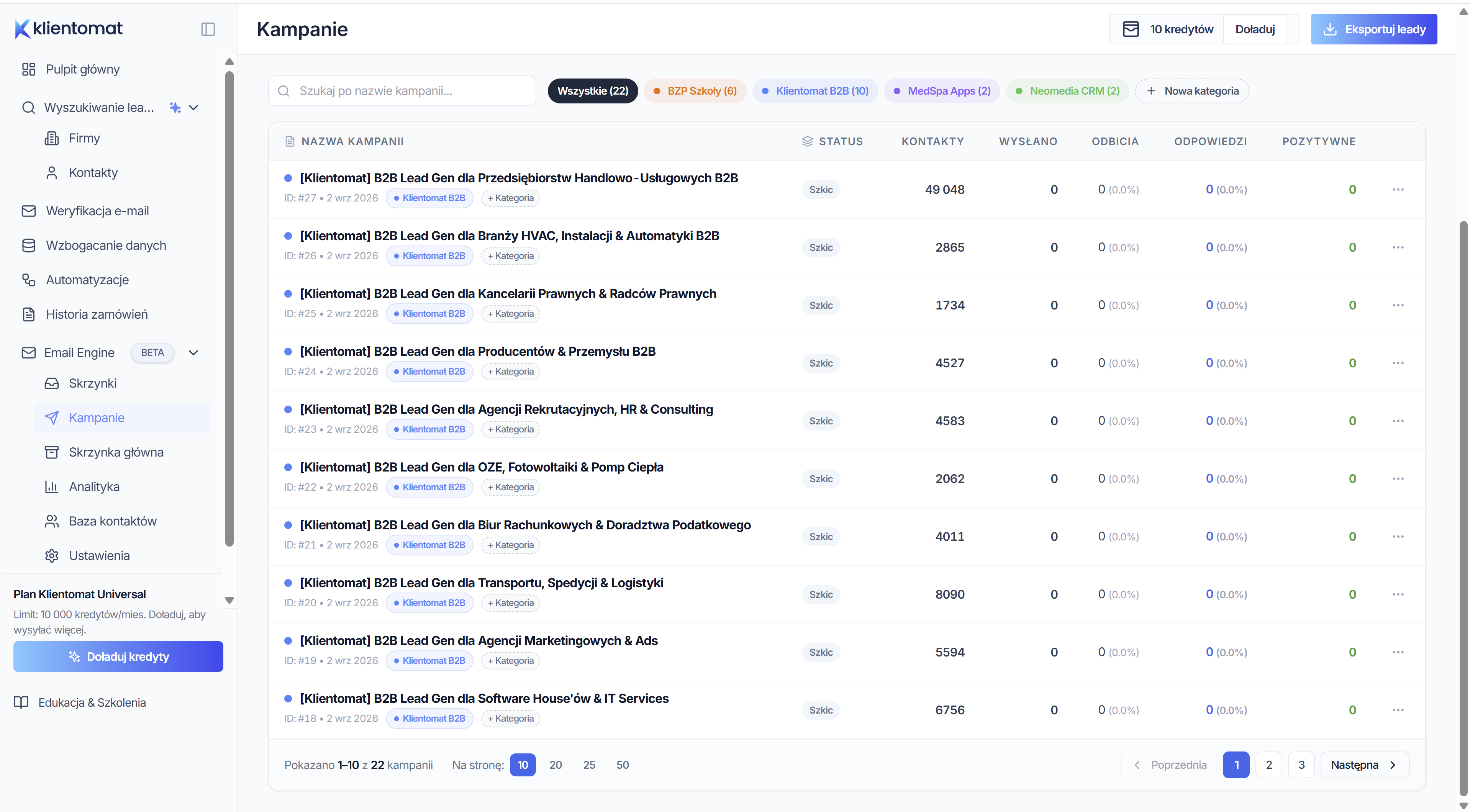Add category to campaign #23
The image size is (1470, 812).
click(511, 429)
